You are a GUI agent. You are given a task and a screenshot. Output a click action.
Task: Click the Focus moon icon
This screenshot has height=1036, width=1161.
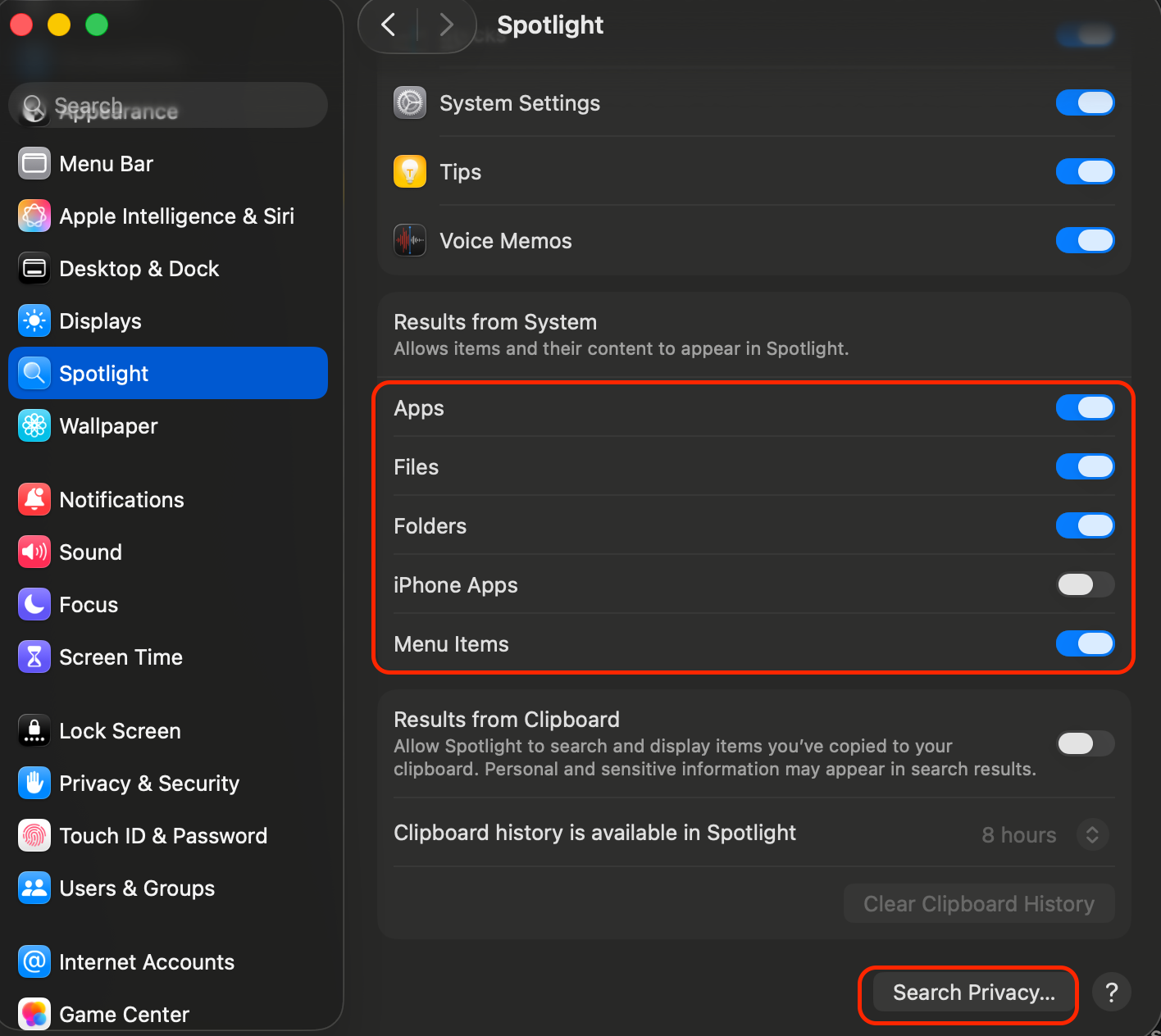click(x=34, y=605)
